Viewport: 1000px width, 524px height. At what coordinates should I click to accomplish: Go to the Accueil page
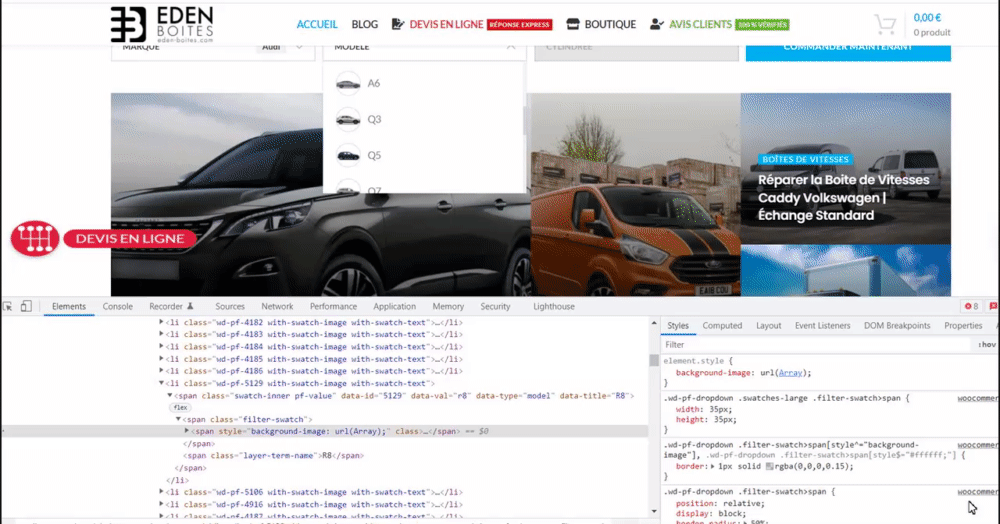317,24
